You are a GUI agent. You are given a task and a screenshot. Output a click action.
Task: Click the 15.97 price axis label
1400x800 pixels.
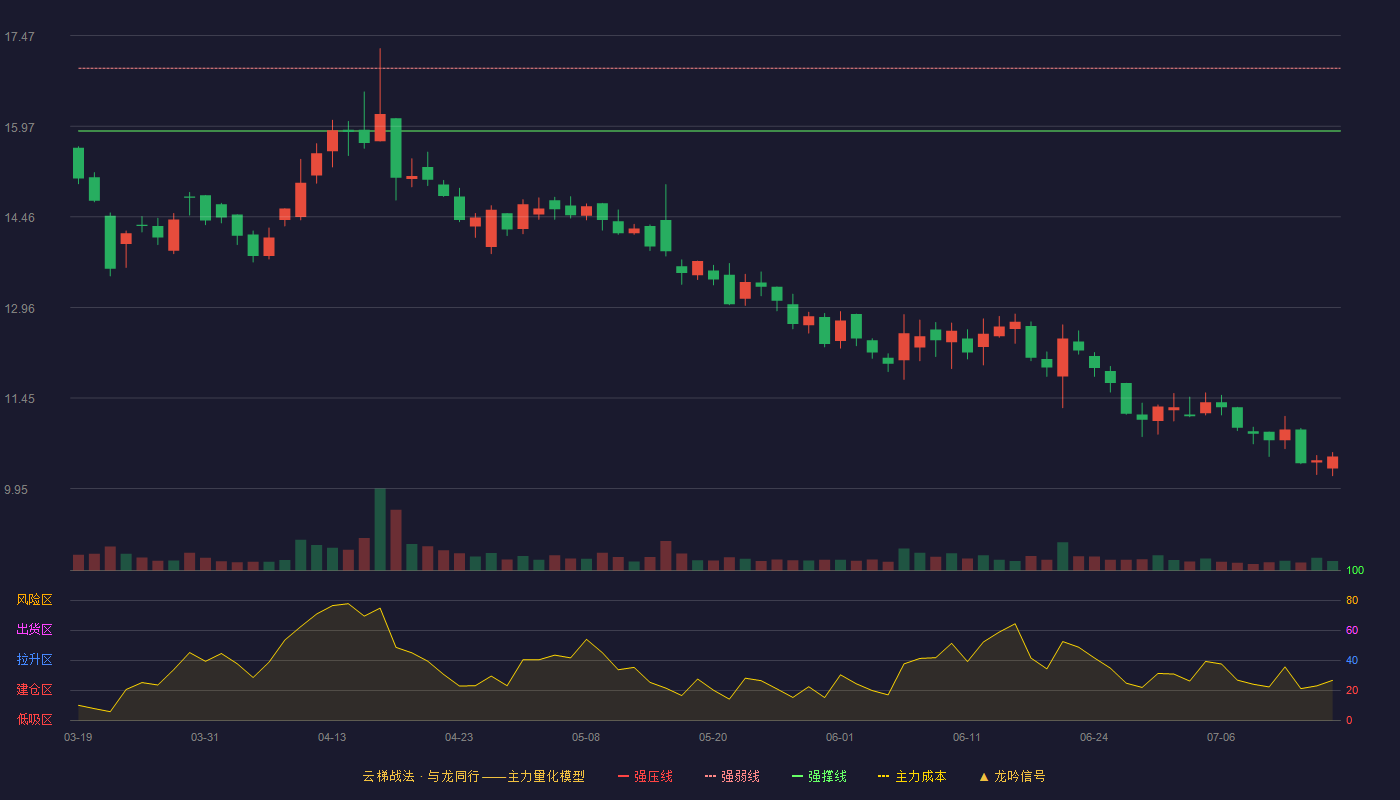tap(19, 128)
